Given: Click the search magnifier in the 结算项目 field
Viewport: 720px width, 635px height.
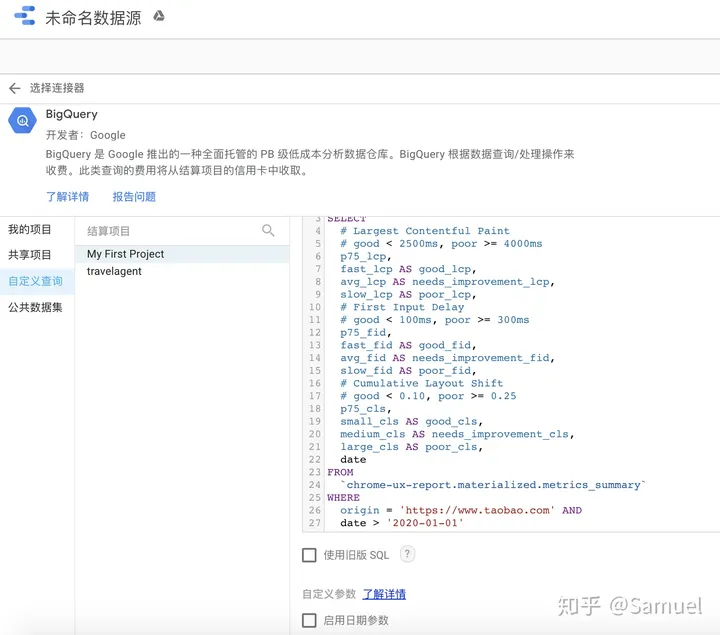Looking at the screenshot, I should (x=268, y=230).
